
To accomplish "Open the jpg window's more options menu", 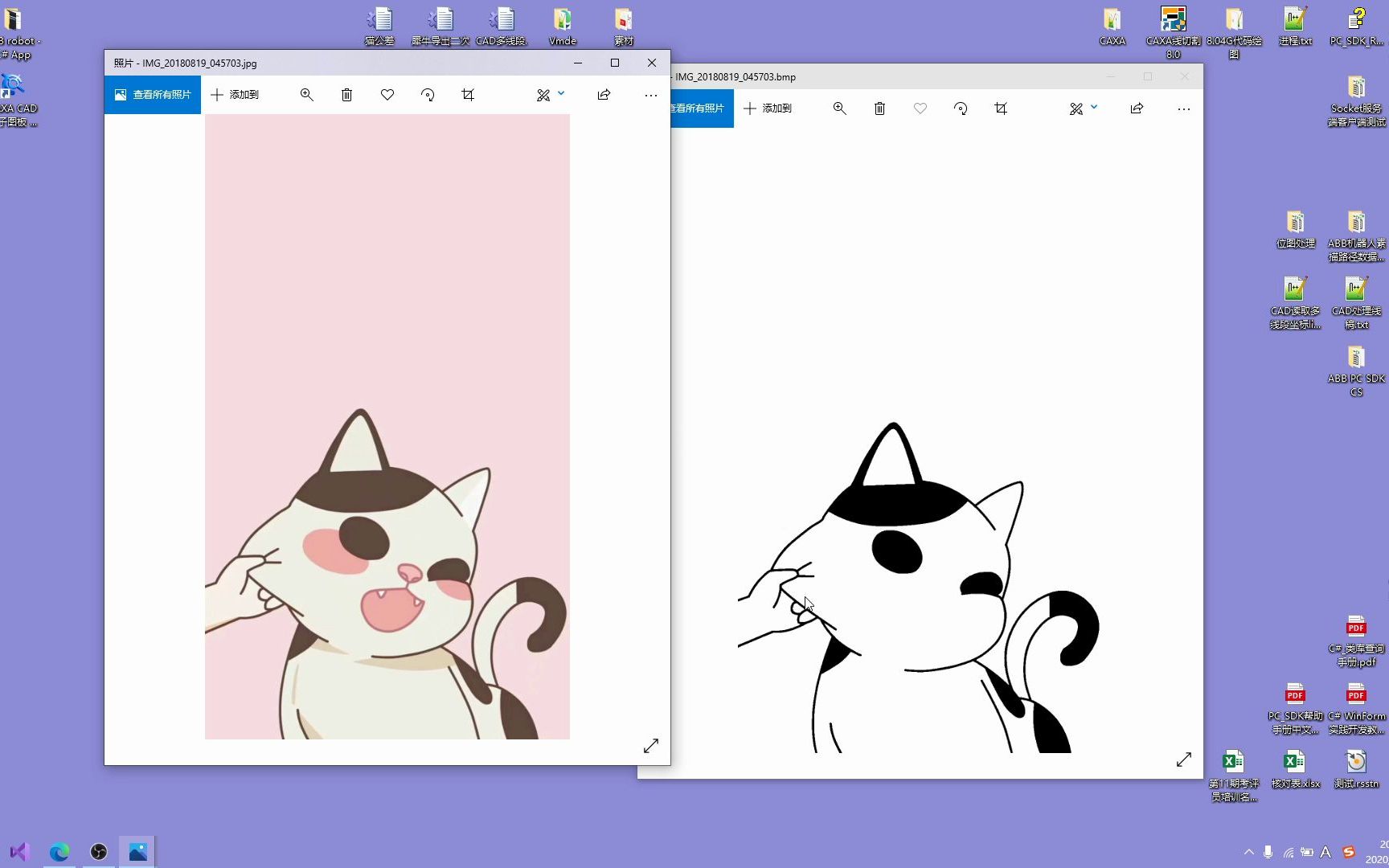I will pyautogui.click(x=651, y=95).
